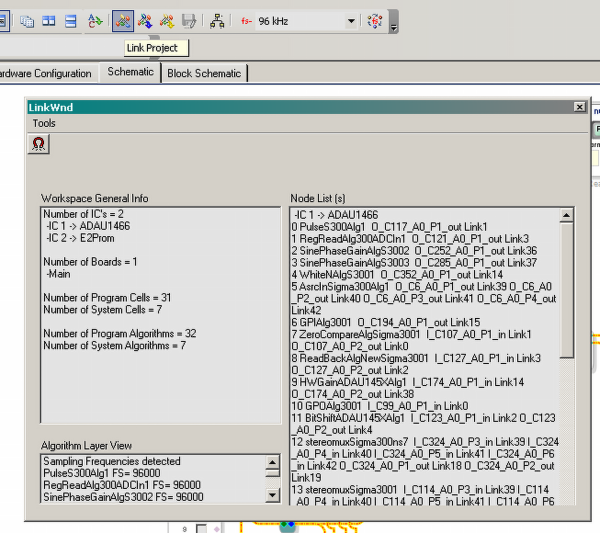600x533 pixels.
Task: Close the LinkWnd window
Action: pyautogui.click(x=579, y=107)
